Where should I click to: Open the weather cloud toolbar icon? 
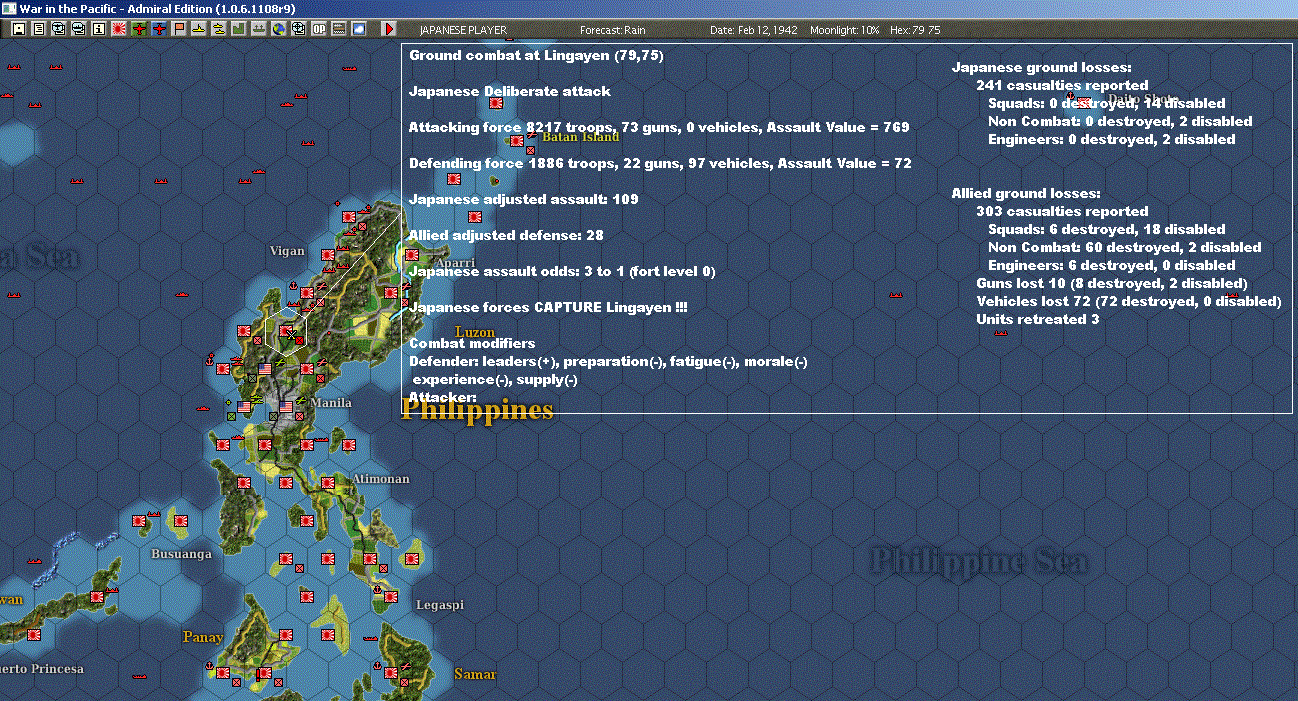tap(358, 29)
